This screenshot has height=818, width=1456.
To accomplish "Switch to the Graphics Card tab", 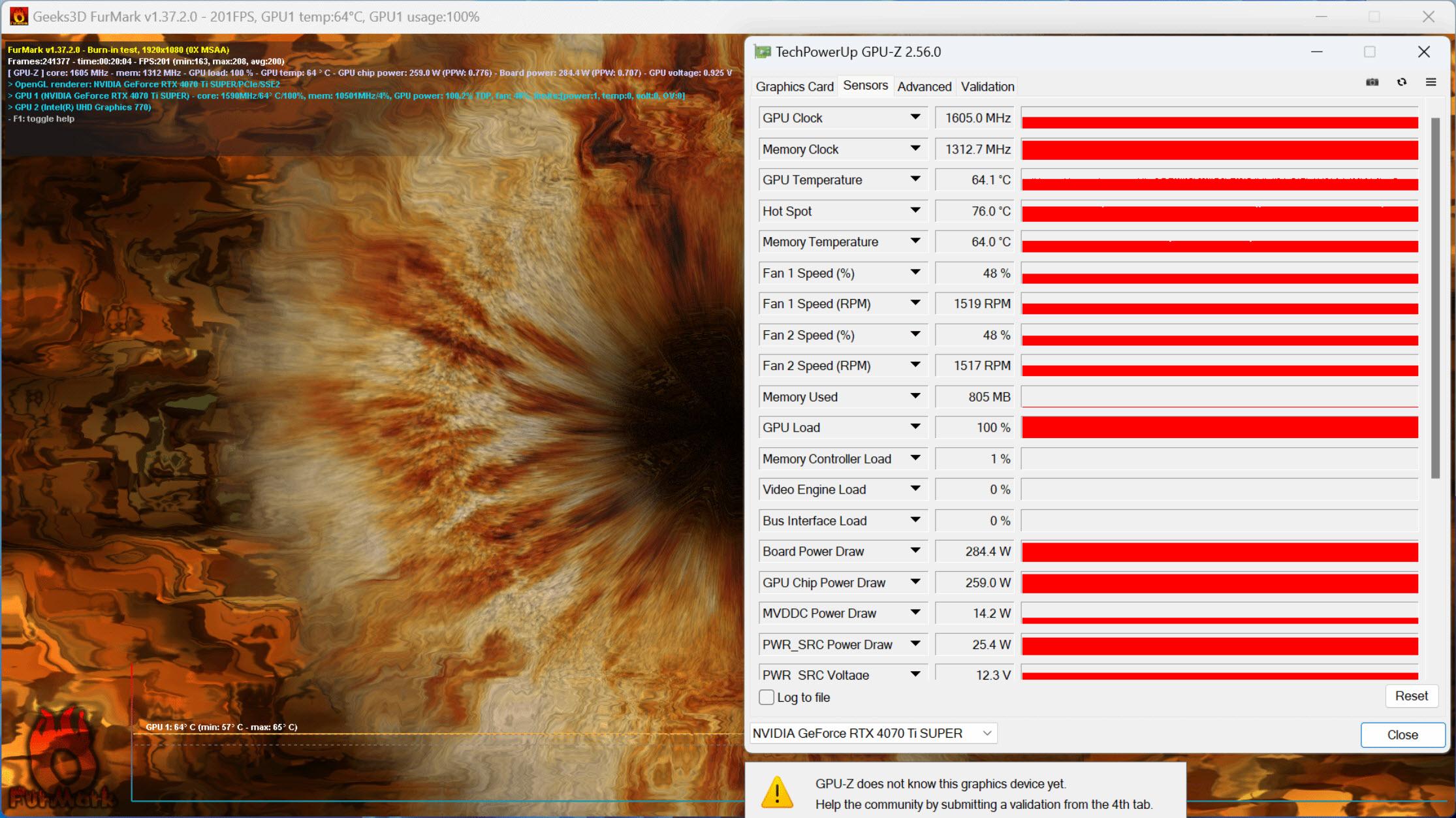I will (x=796, y=87).
